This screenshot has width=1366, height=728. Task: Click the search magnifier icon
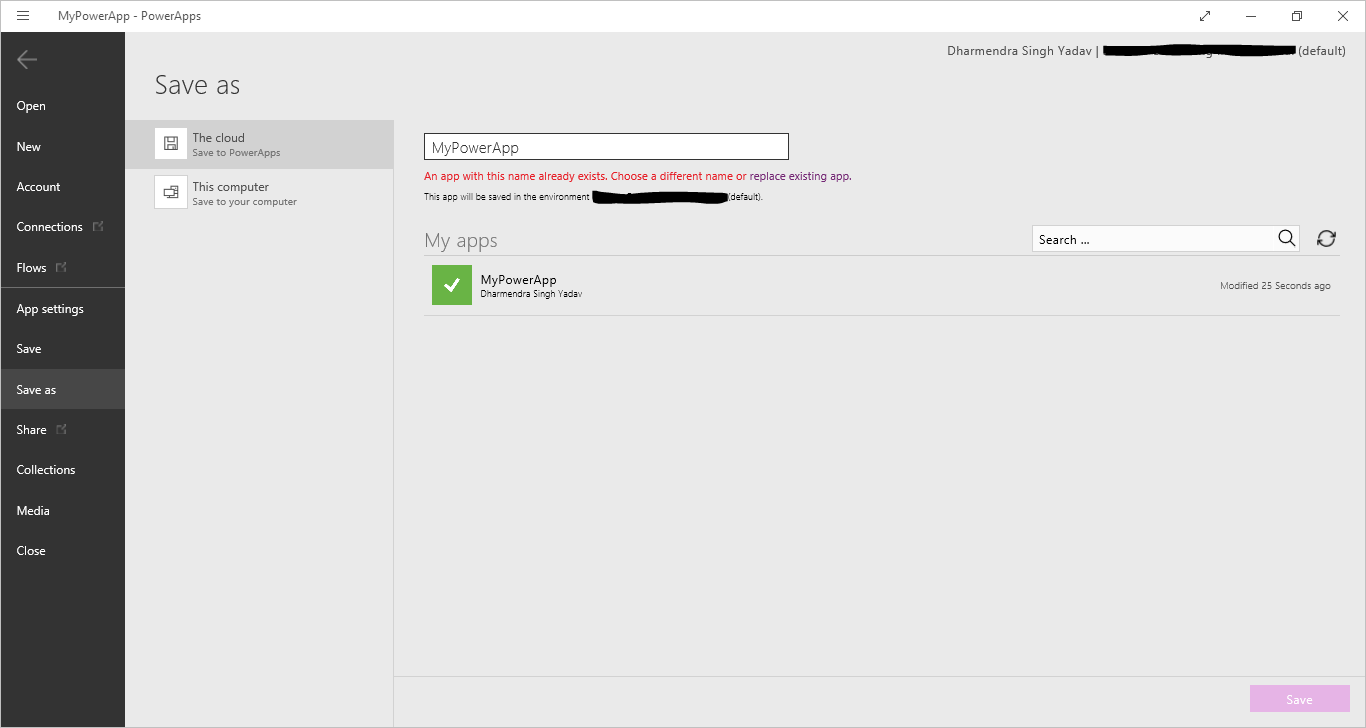[1287, 238]
